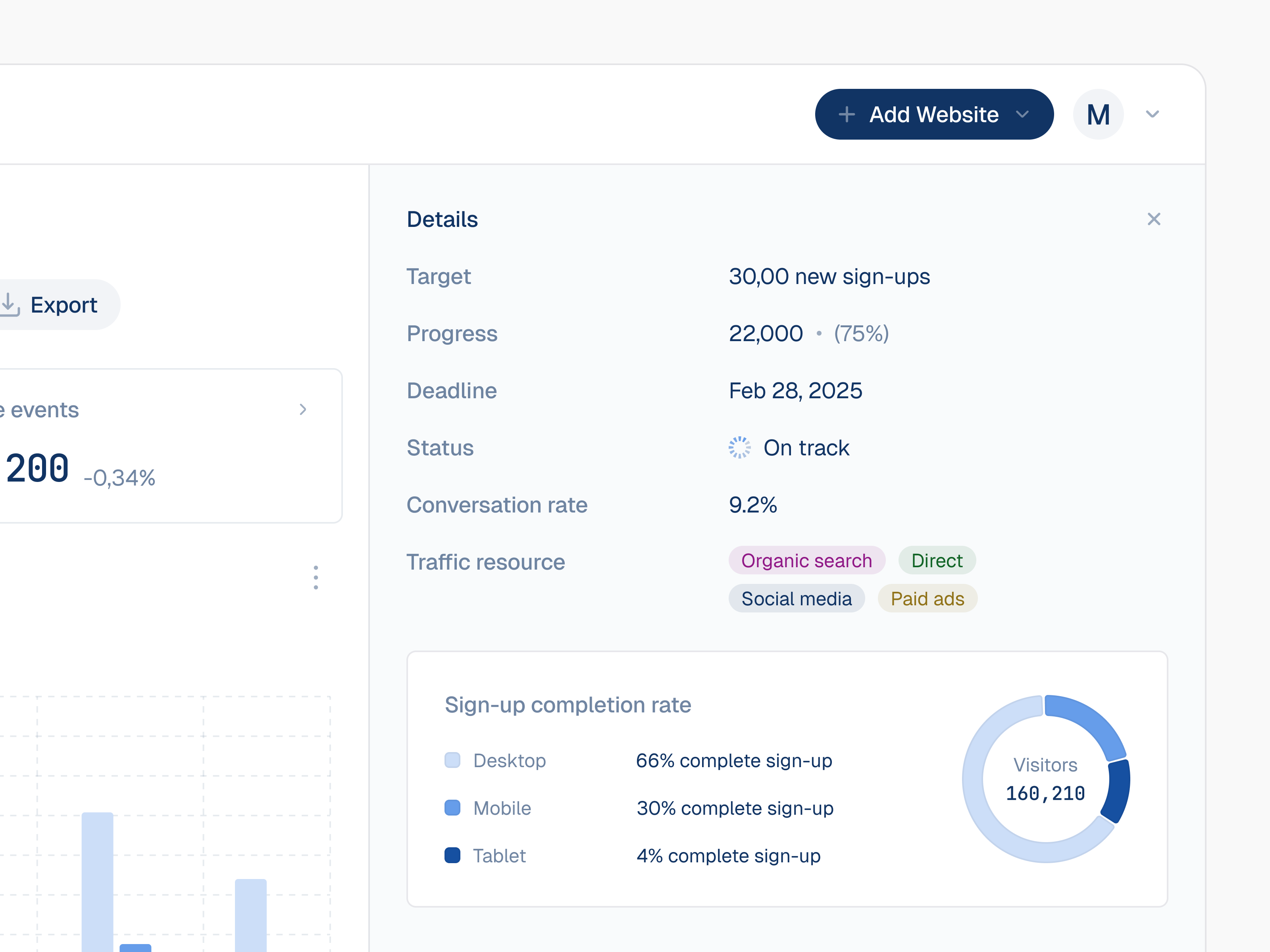Open the account dropdown next to the avatar

[x=1152, y=114]
